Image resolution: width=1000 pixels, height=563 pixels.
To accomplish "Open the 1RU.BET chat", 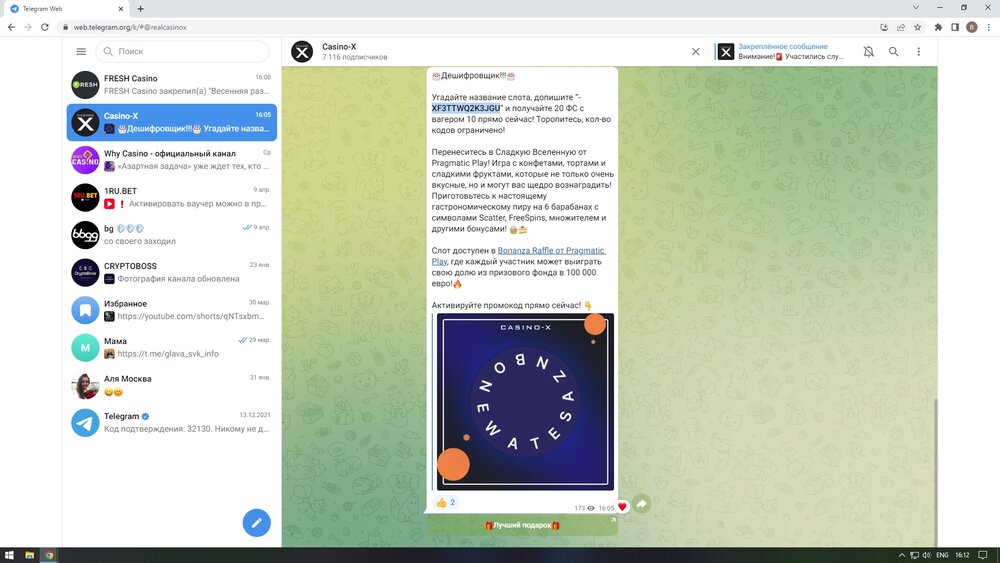I will pyautogui.click(x=172, y=198).
